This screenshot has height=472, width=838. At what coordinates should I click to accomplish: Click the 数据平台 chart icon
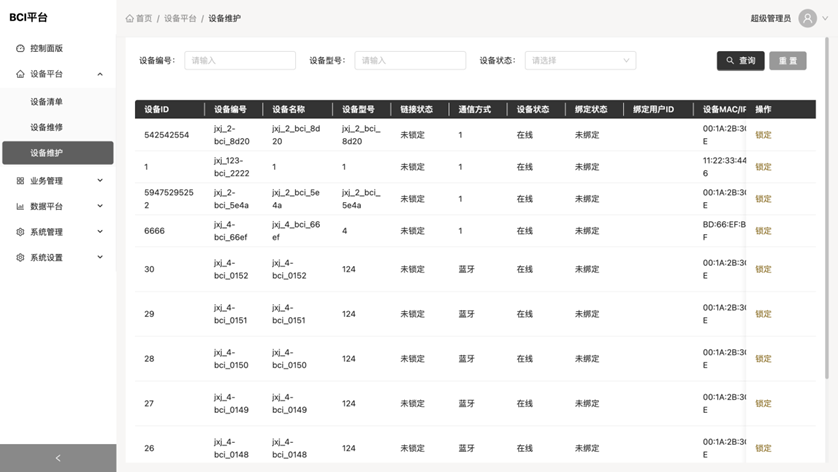click(21, 207)
